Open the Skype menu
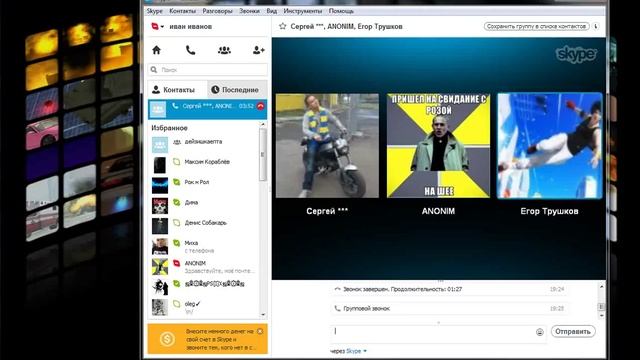The height and width of the screenshot is (360, 640). tap(155, 11)
